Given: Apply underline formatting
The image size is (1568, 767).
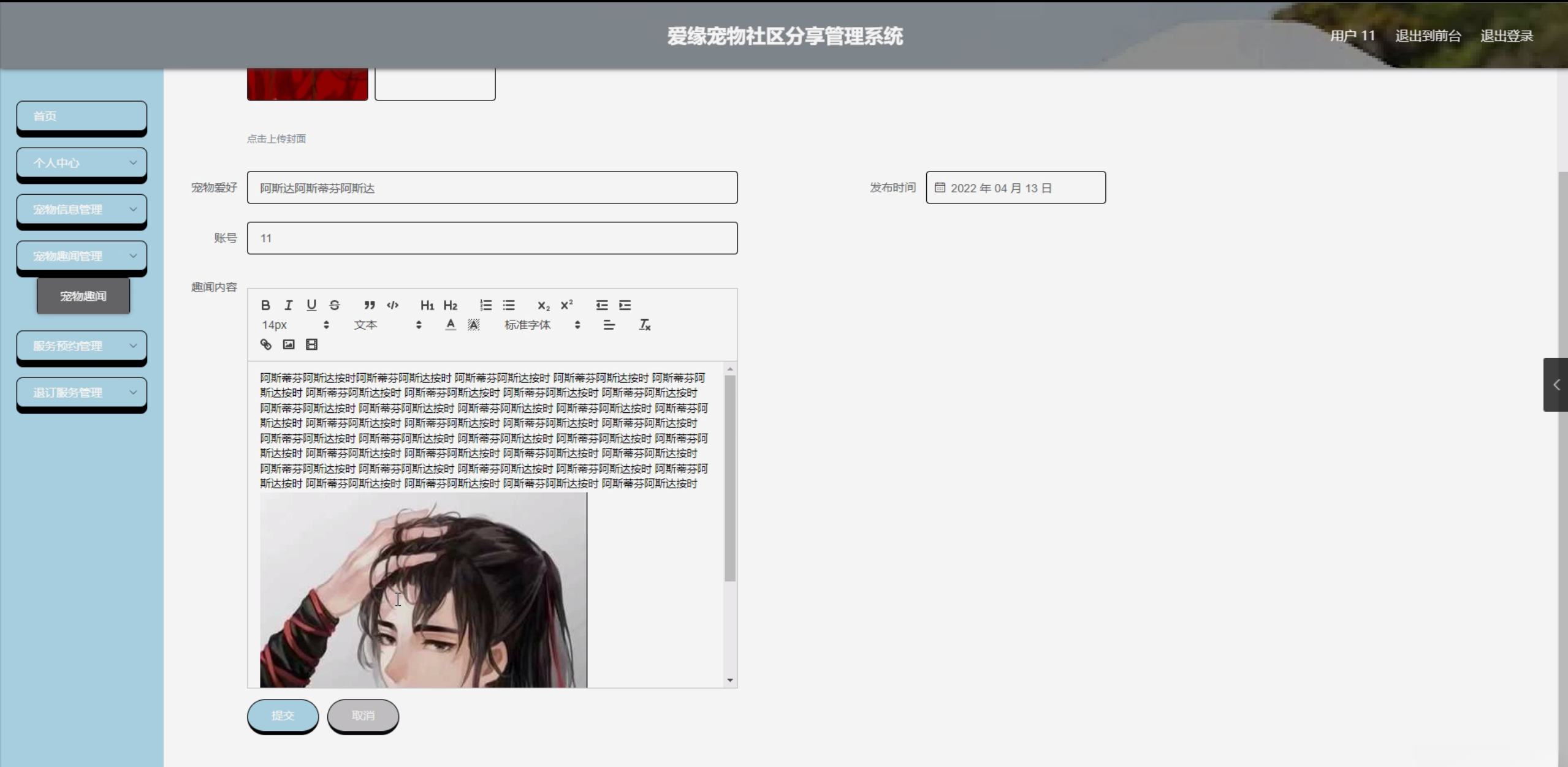Looking at the screenshot, I should point(311,305).
